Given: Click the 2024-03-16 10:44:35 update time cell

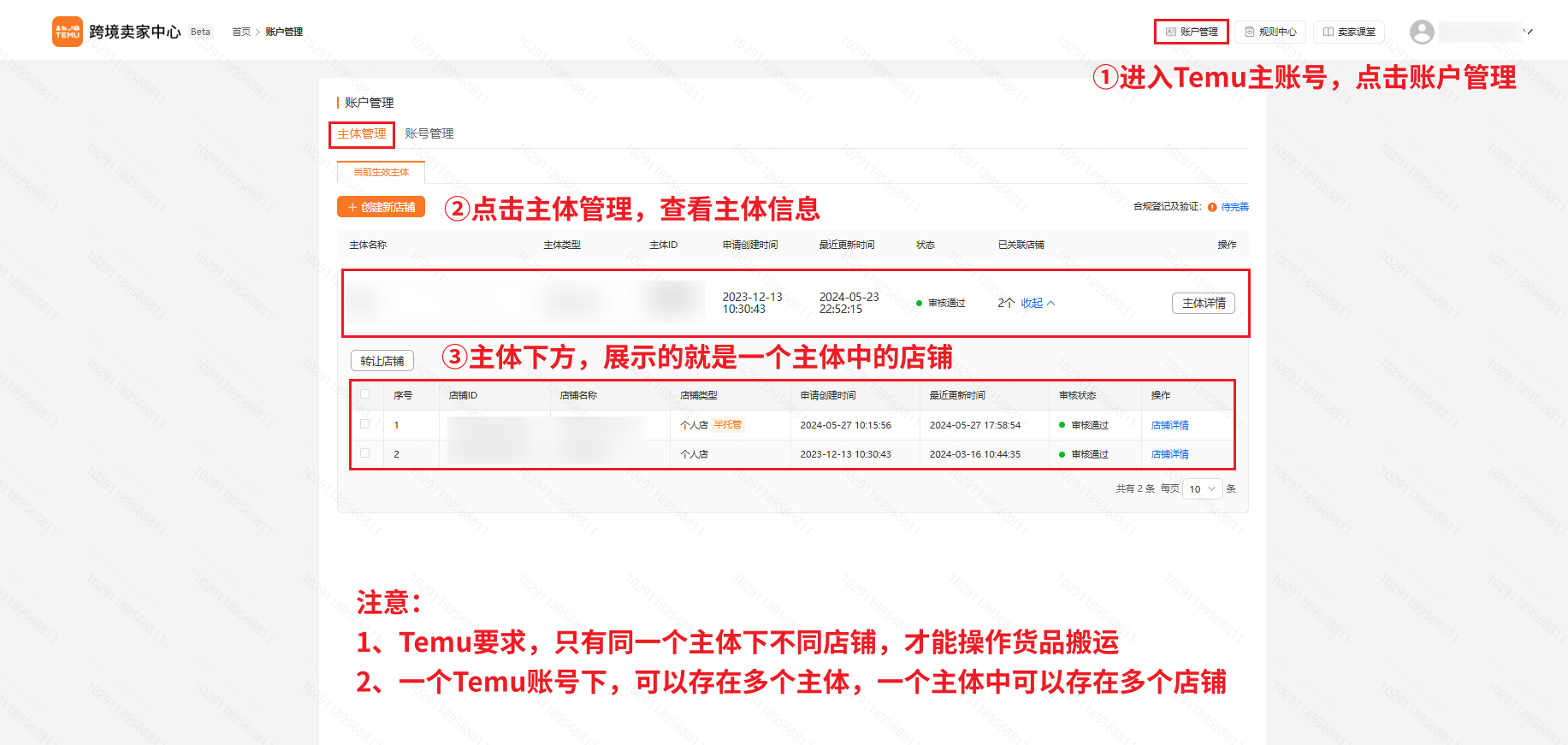Looking at the screenshot, I should point(975,454).
